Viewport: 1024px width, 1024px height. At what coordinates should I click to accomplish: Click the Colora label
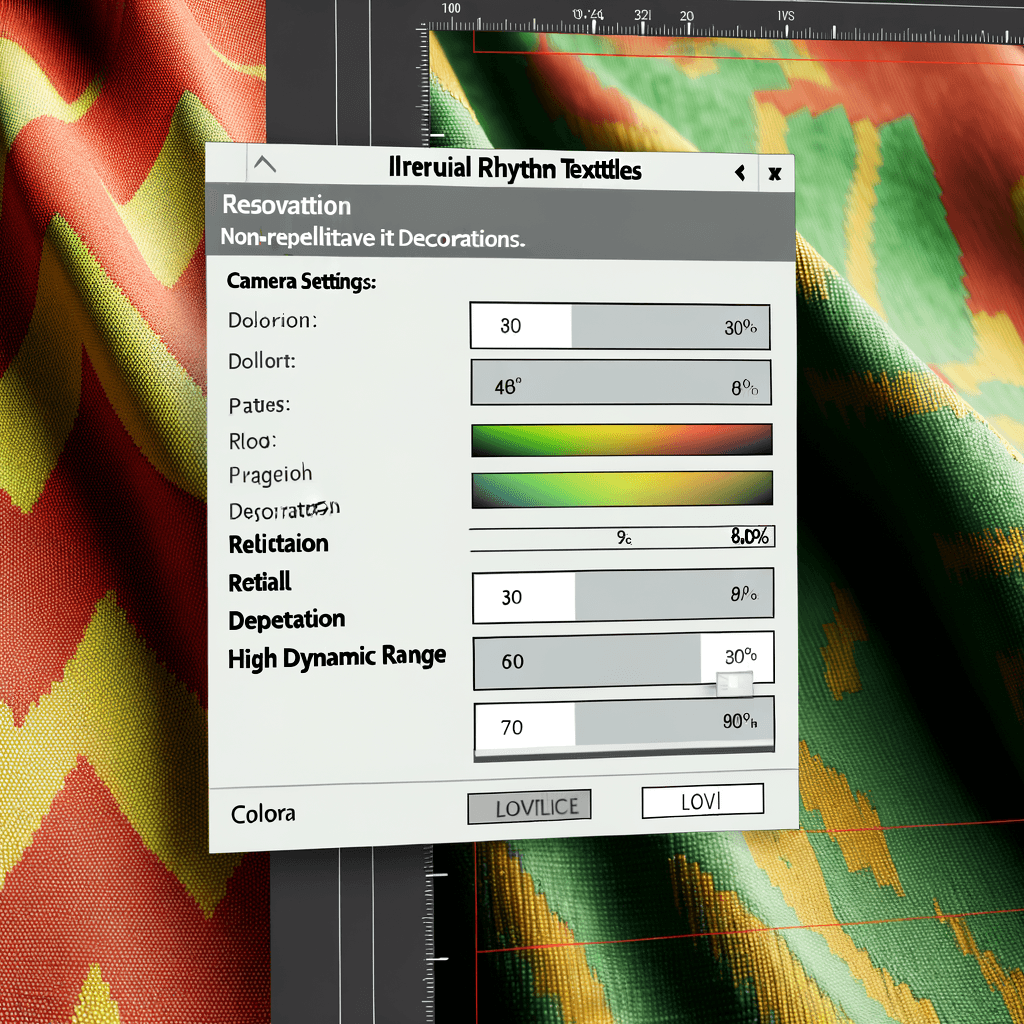coord(263,814)
